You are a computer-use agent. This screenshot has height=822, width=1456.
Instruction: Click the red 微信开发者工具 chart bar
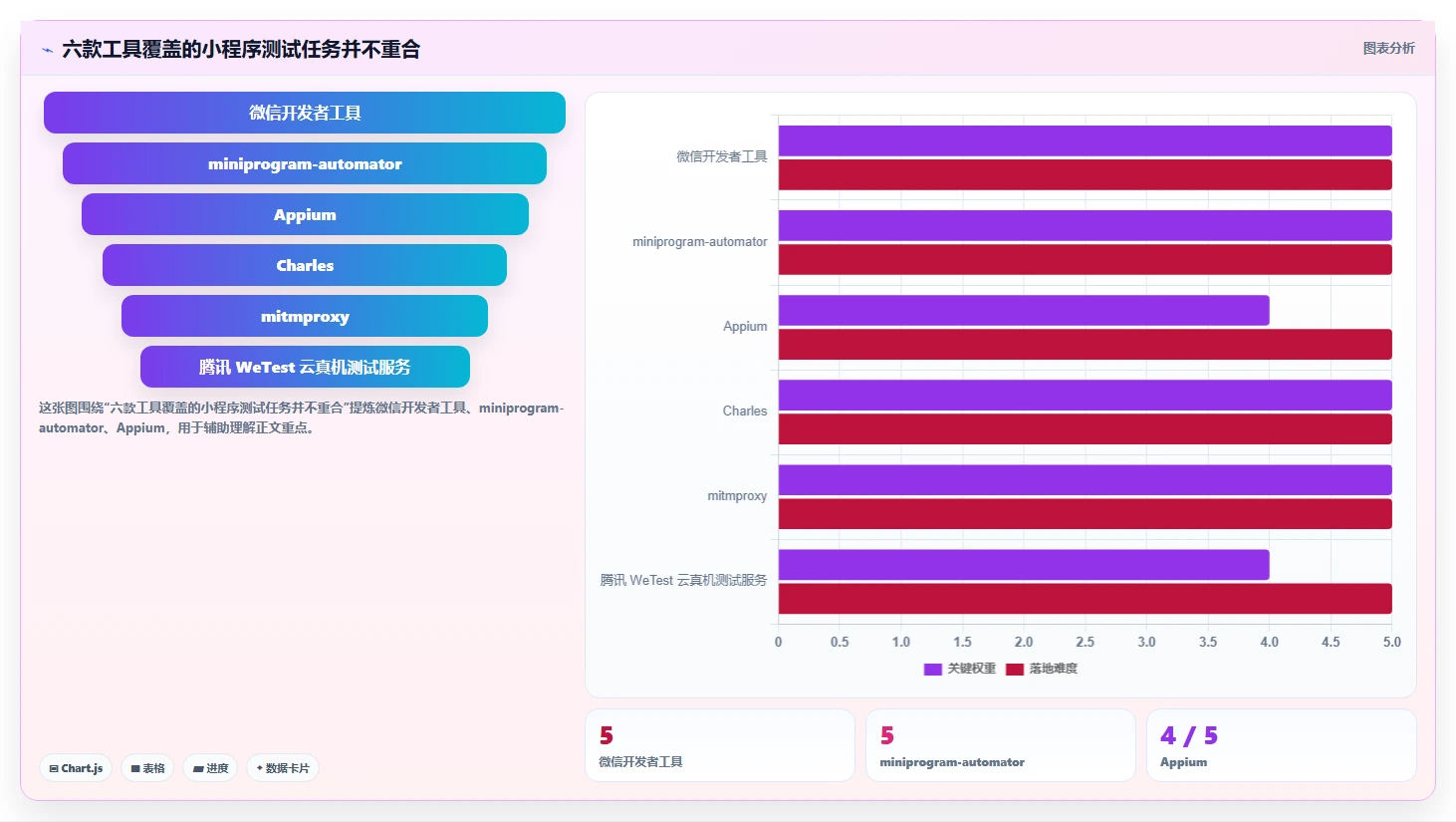1085,174
